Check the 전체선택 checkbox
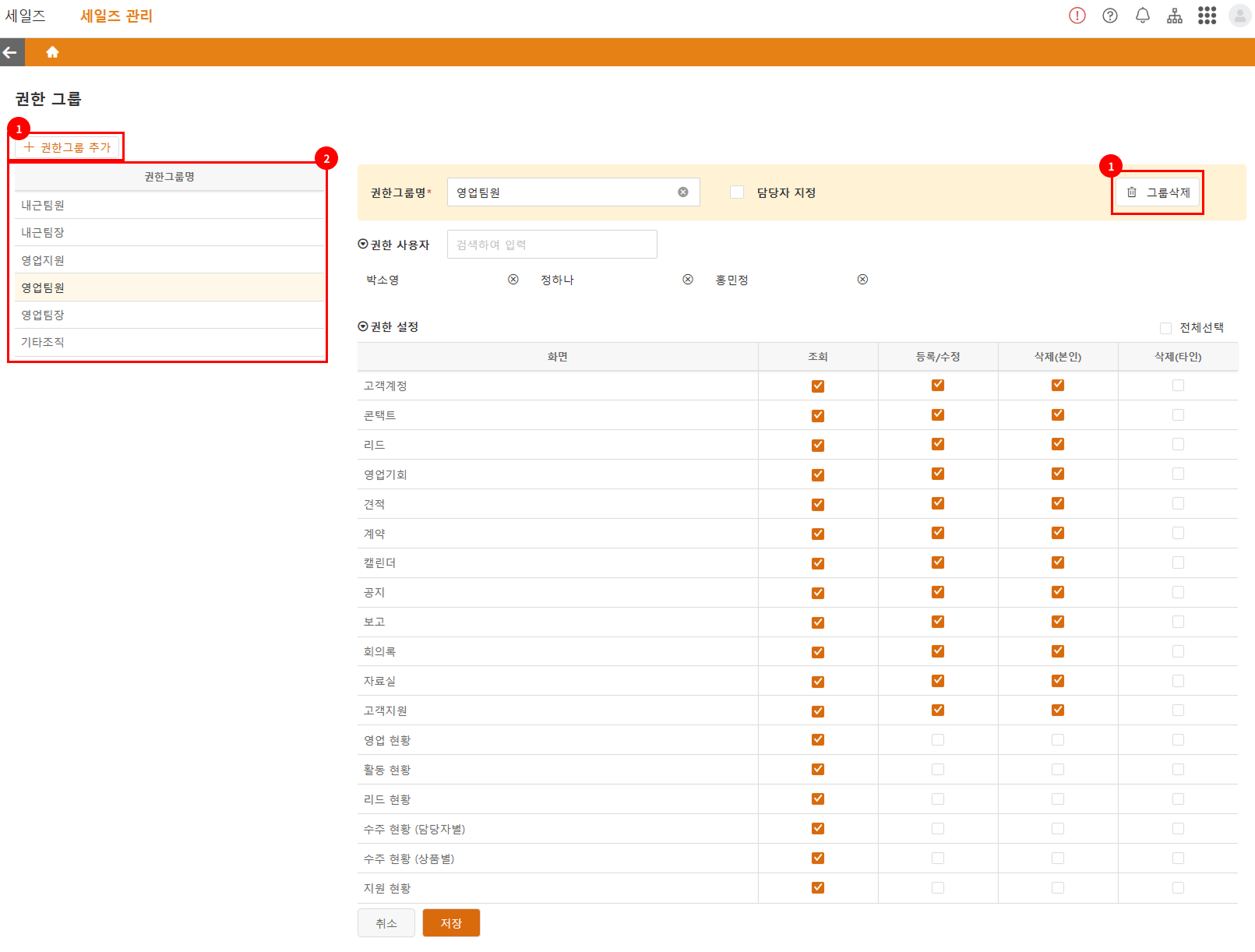1255x952 pixels. (x=1165, y=328)
